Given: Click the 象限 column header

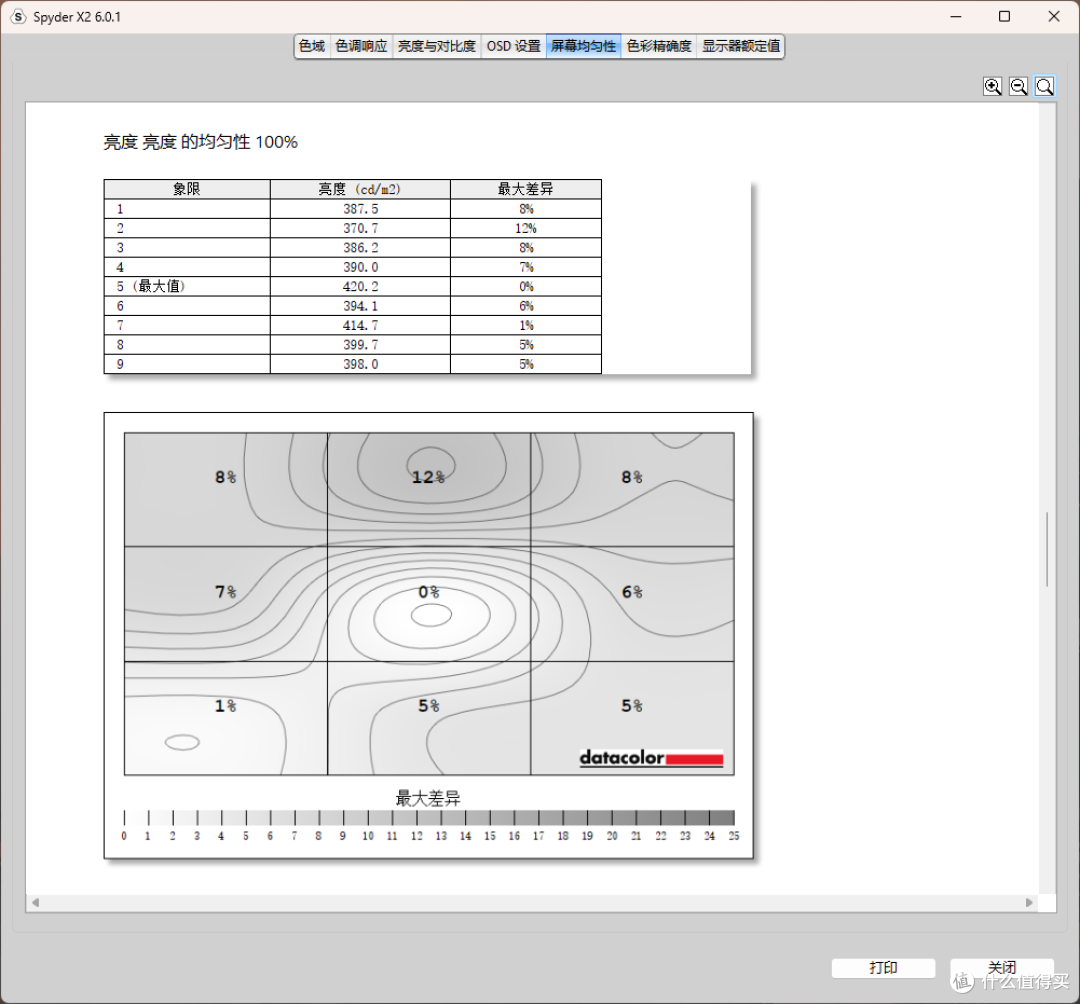Looking at the screenshot, I should (187, 189).
